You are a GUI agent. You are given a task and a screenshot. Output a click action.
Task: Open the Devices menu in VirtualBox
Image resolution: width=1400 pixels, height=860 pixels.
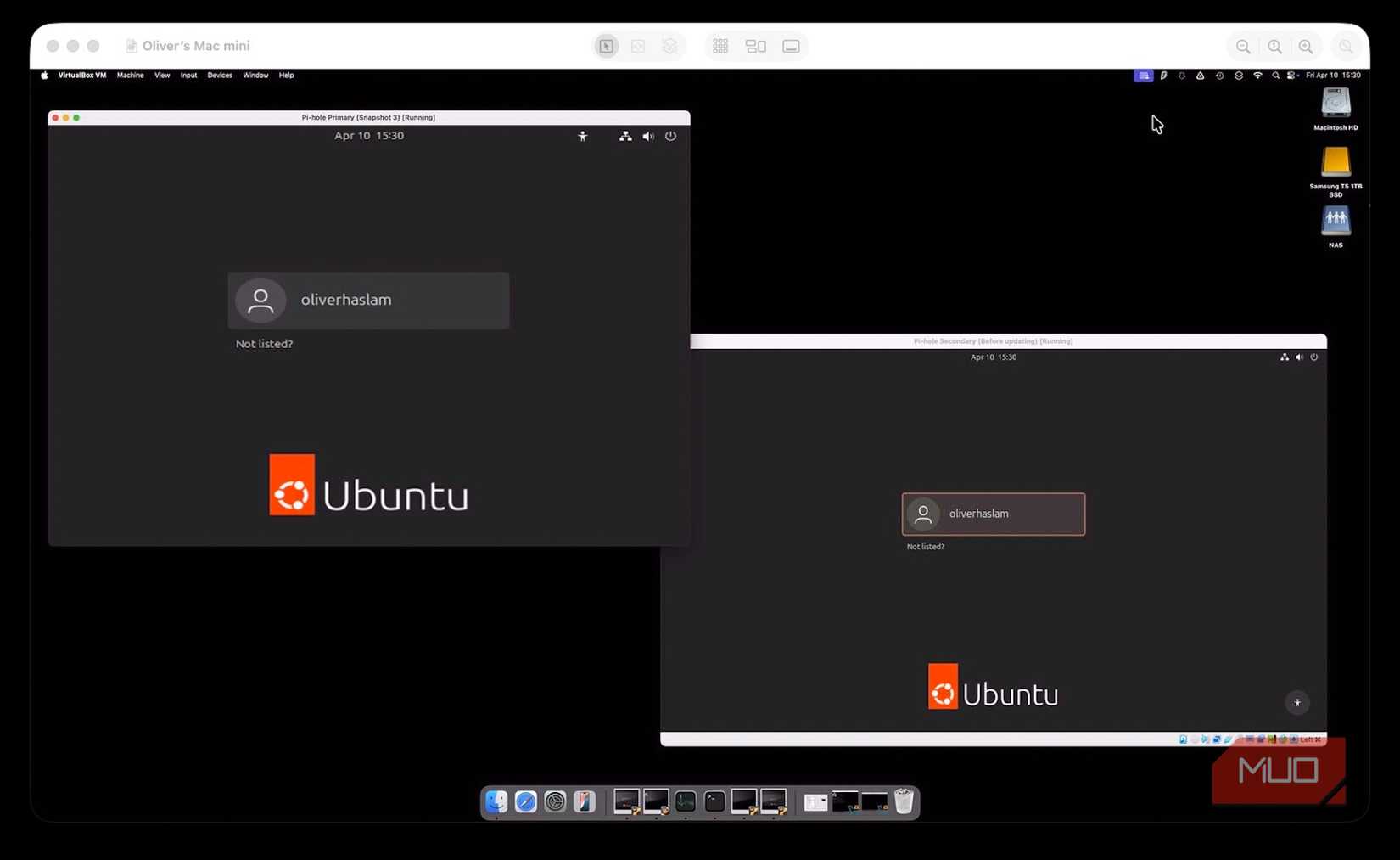click(219, 76)
